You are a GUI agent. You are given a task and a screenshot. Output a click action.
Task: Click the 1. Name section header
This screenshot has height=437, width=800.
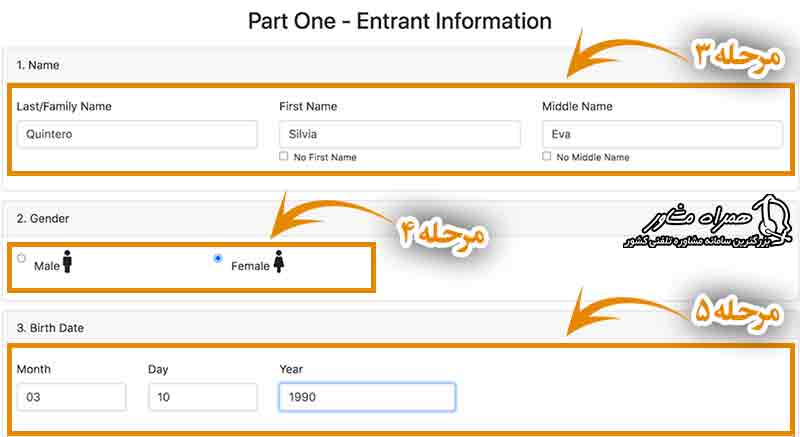pyautogui.click(x=38, y=65)
